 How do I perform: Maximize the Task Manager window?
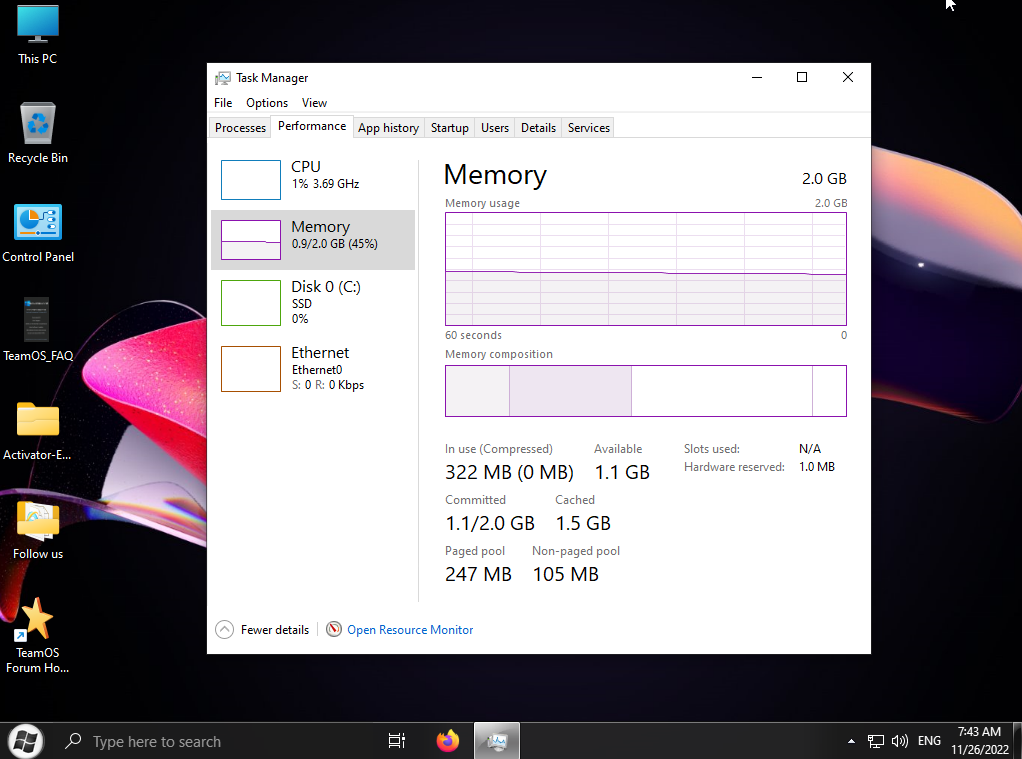pyautogui.click(x=802, y=78)
